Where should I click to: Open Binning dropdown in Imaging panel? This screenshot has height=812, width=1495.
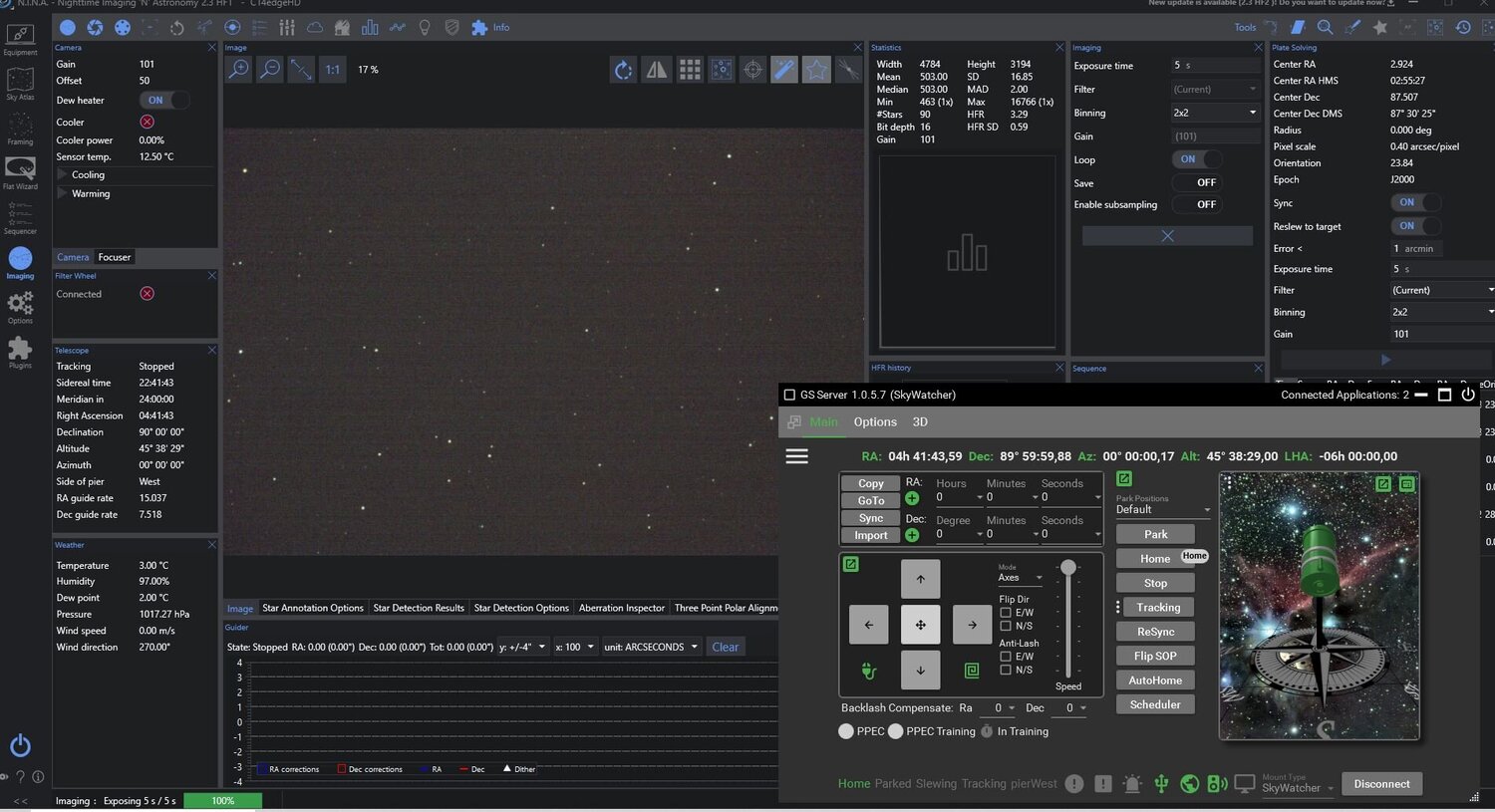point(1215,113)
